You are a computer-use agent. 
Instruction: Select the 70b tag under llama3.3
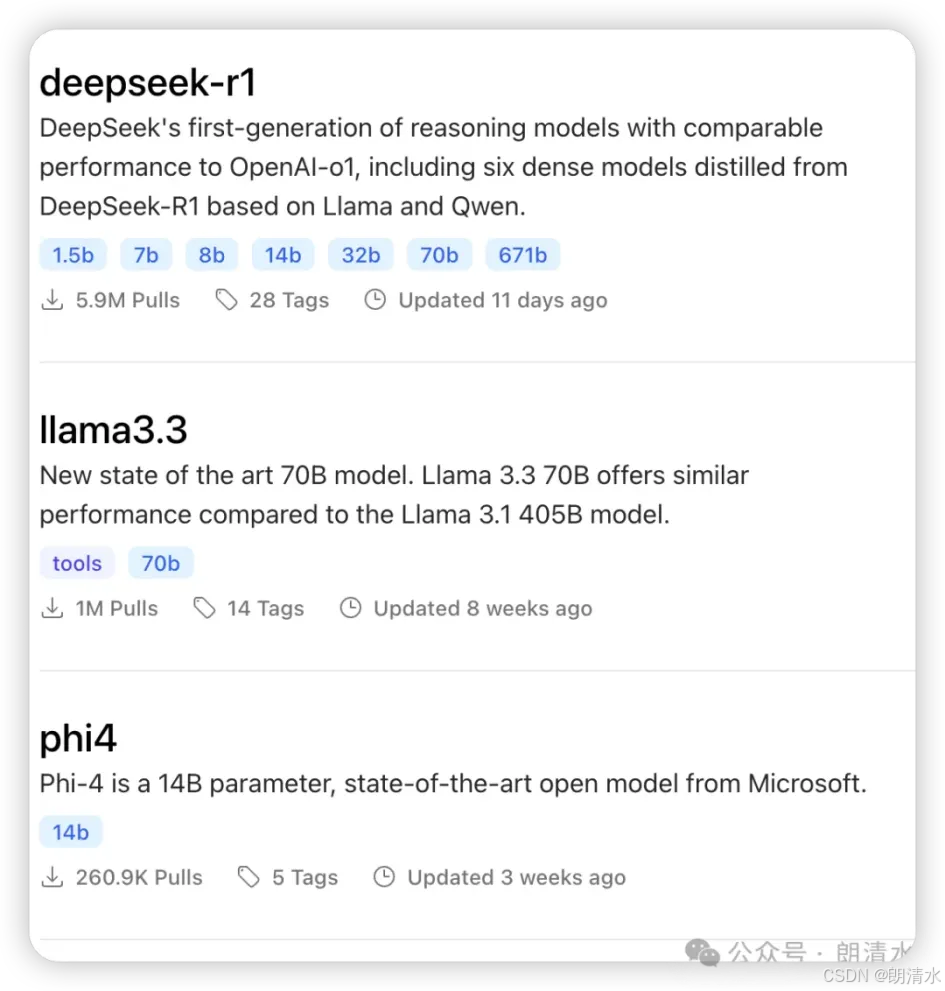tap(161, 563)
